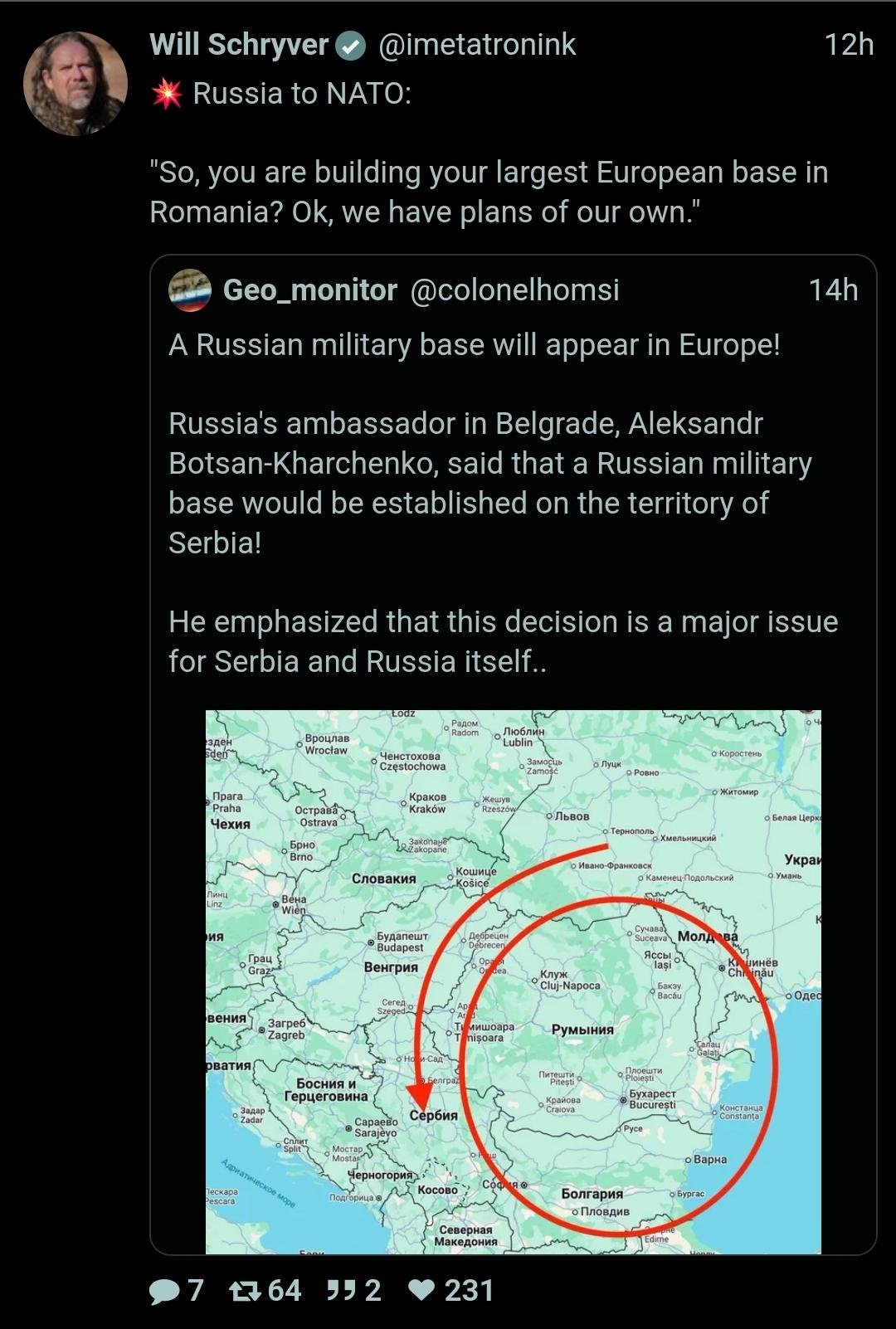The width and height of the screenshot is (896, 1329).
Task: Click the @colonelhomsi handle
Action: pyautogui.click(x=515, y=290)
